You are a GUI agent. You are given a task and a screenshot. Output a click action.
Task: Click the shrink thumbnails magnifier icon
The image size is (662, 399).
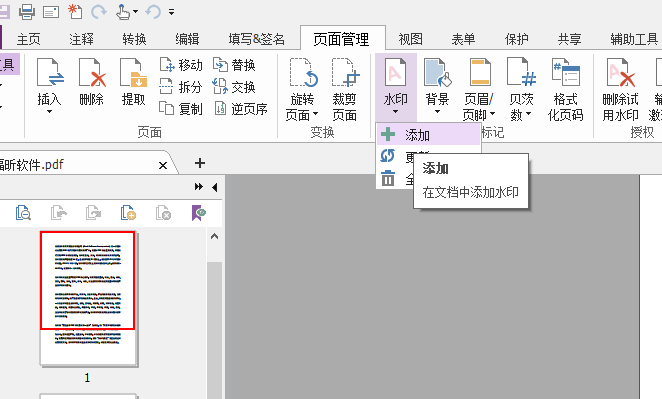click(x=23, y=213)
